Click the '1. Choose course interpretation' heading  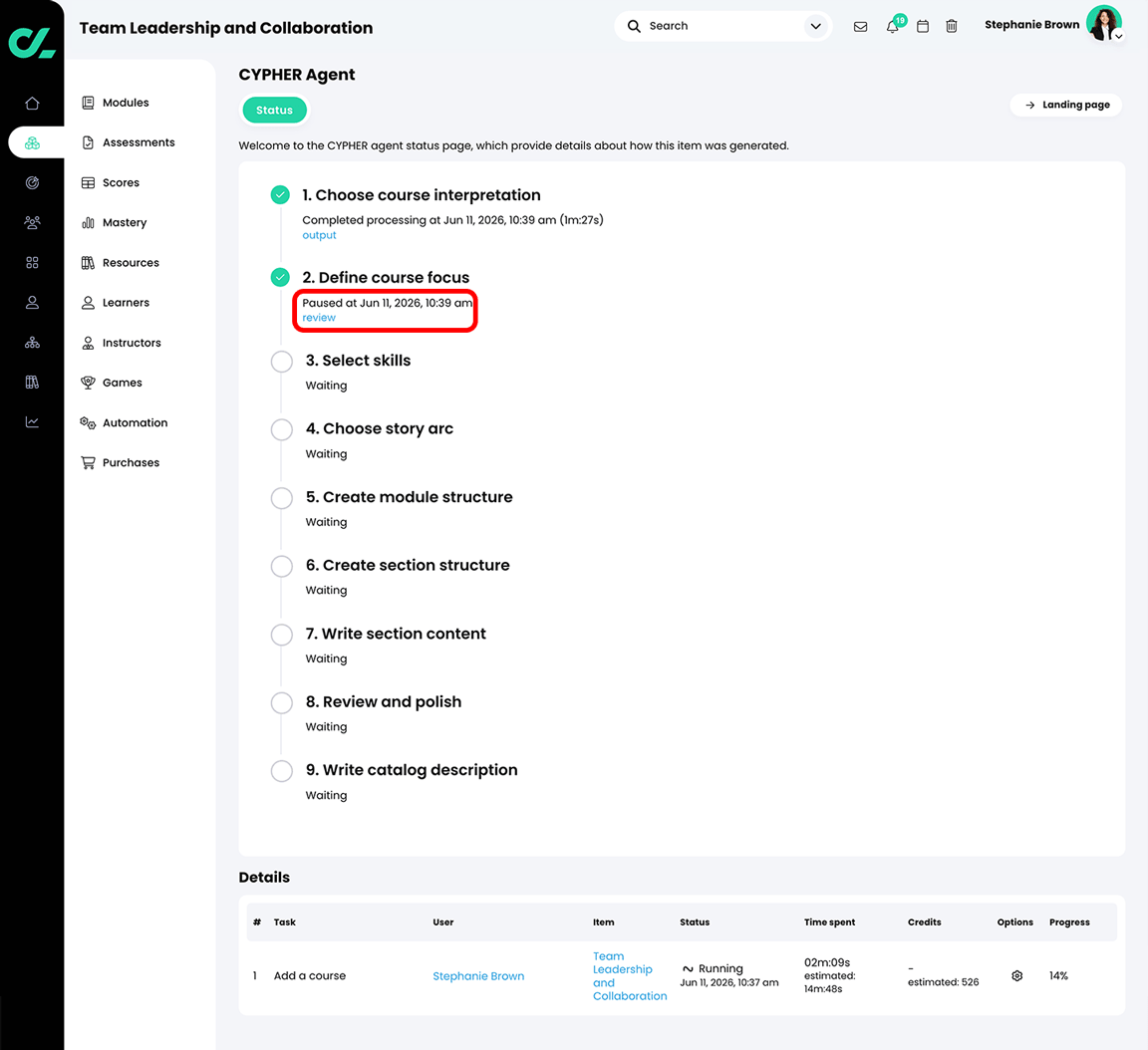coord(422,195)
